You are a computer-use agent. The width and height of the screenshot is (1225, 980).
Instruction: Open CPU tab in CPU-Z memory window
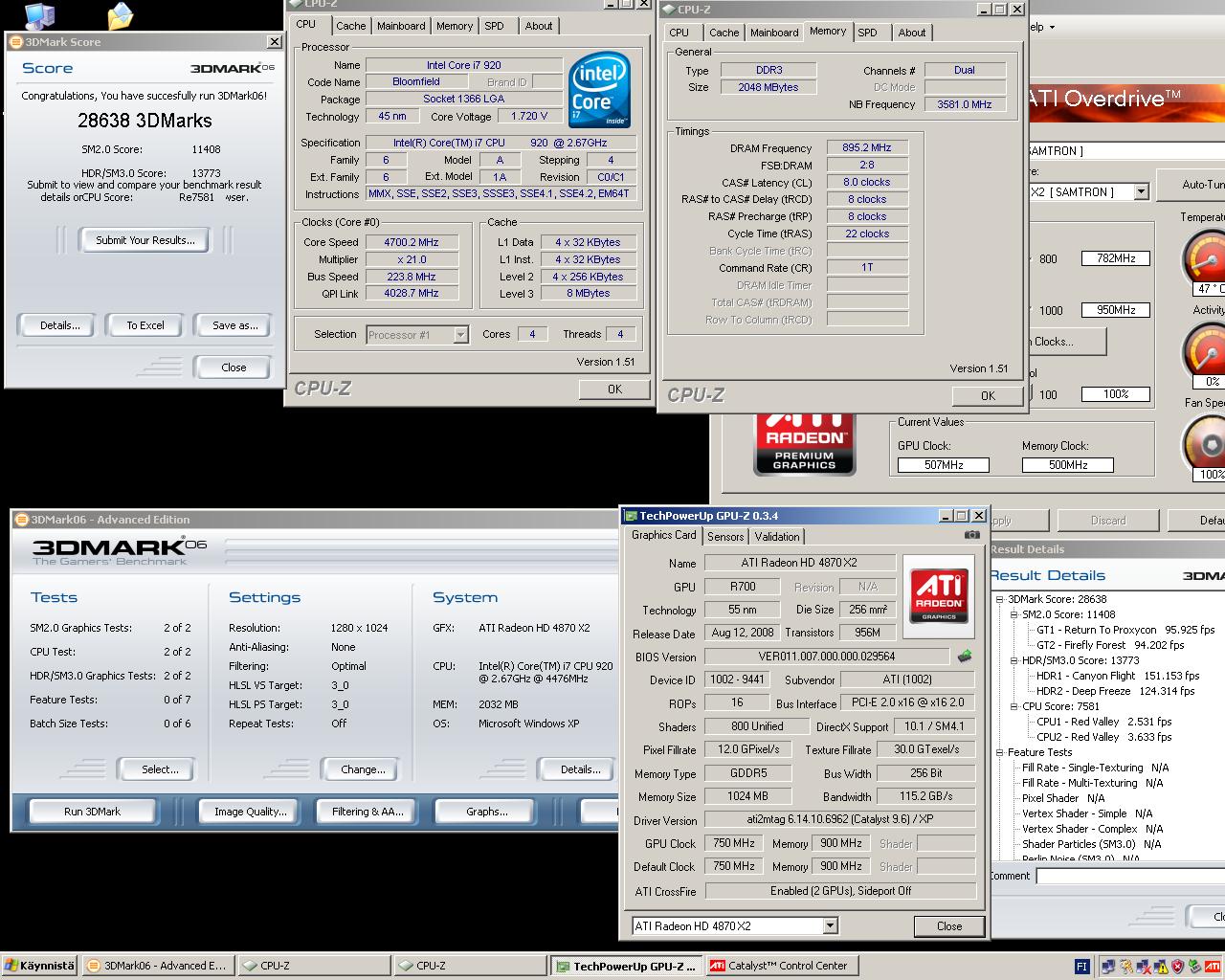click(x=679, y=32)
